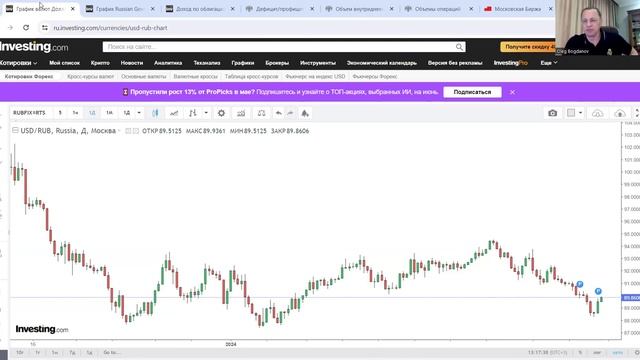Open the Мой список menu
The image size is (640, 360).
64,63
